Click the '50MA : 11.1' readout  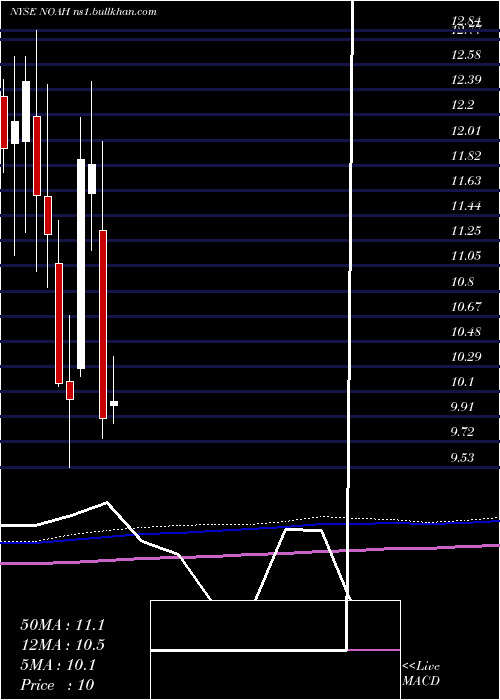pos(63,625)
